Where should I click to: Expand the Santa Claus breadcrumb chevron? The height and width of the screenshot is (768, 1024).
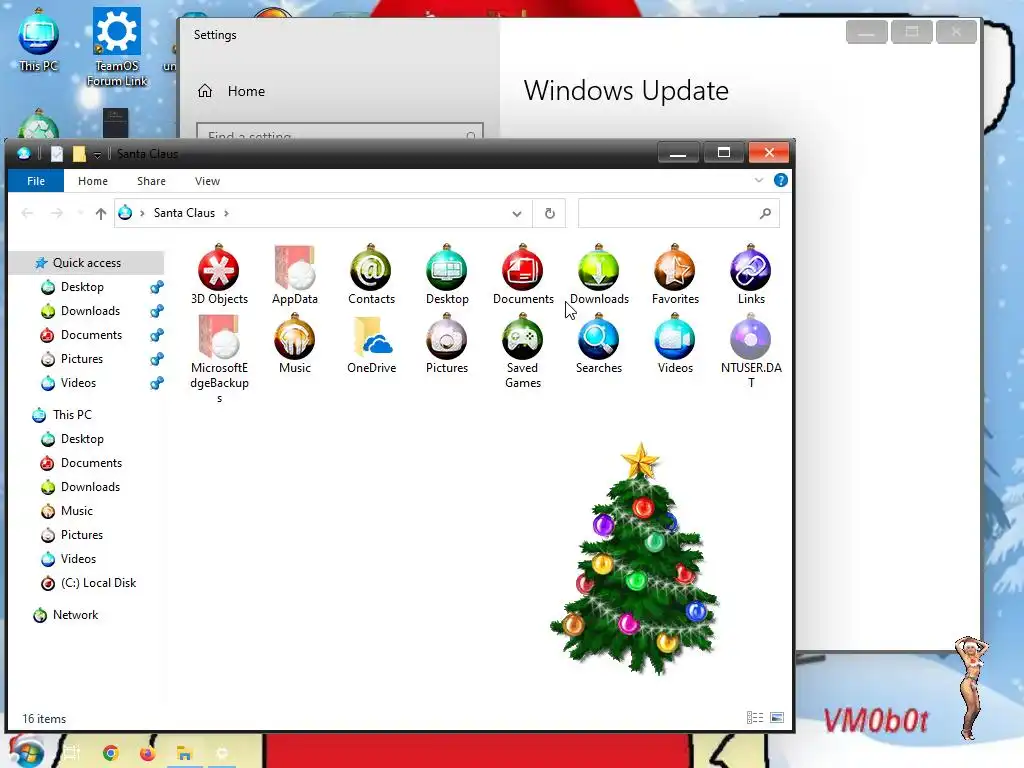(226, 213)
